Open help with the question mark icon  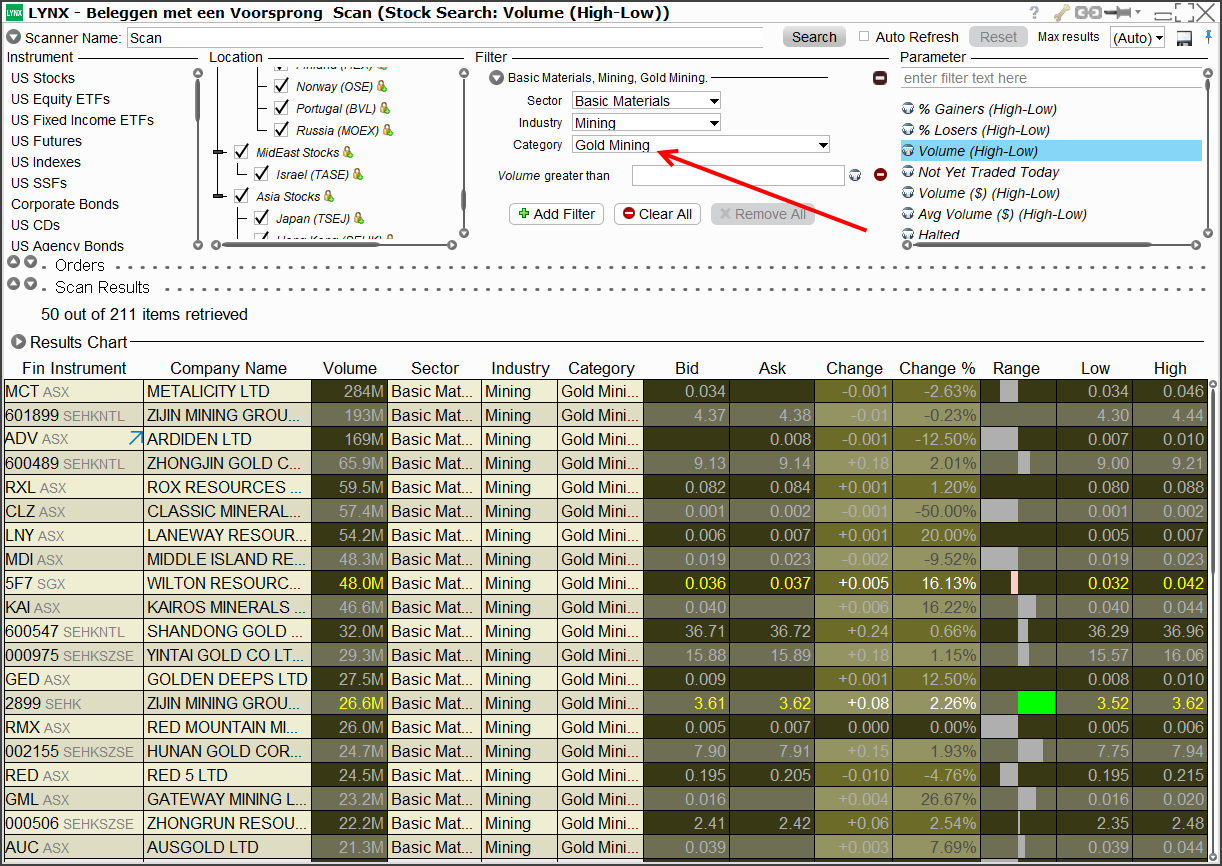click(x=1033, y=13)
